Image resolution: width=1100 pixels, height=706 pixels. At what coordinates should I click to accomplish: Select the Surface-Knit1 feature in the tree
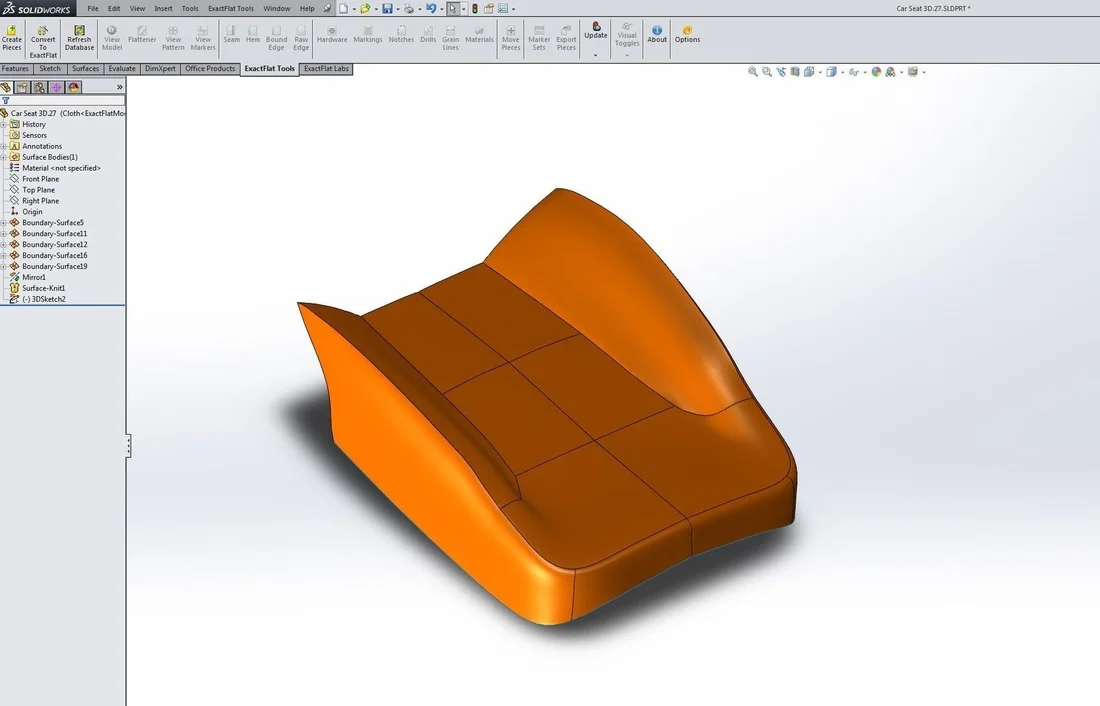42,288
